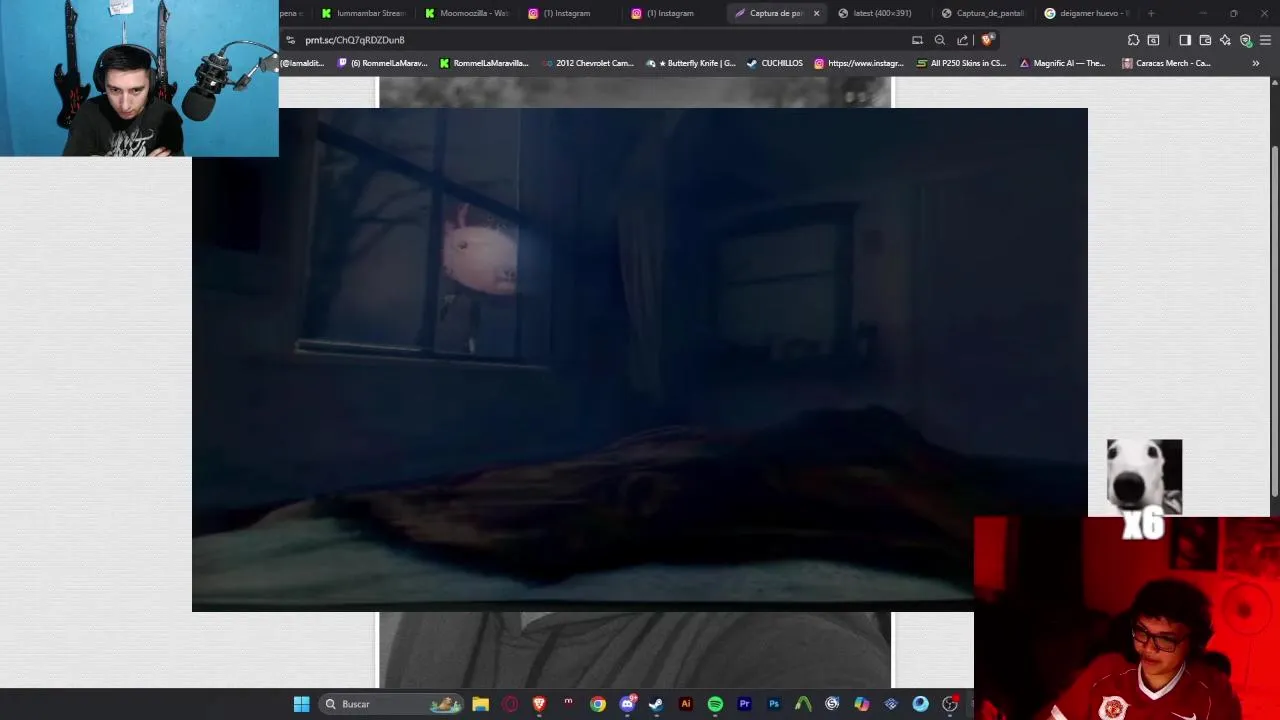Click the dark bedroom screenshot image
The height and width of the screenshot is (720, 1280).
640,359
